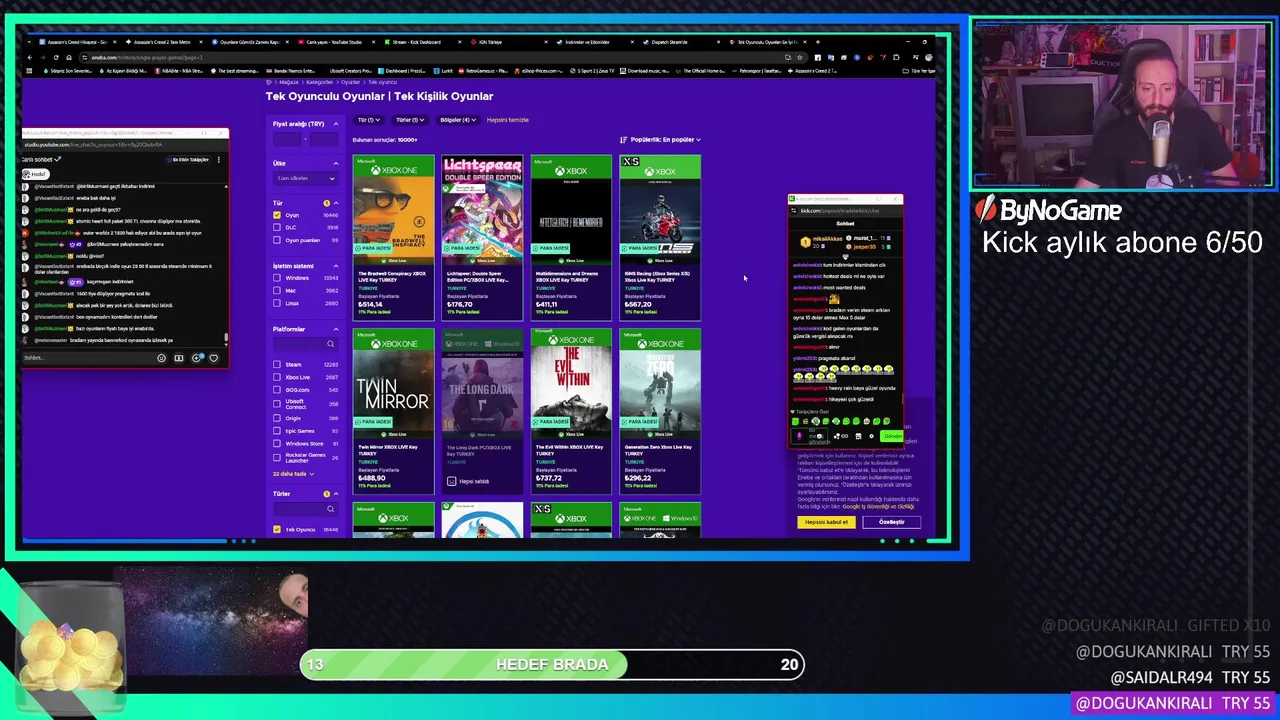
Task: Click Mağaza in the breadcrumb
Action: 289,82
